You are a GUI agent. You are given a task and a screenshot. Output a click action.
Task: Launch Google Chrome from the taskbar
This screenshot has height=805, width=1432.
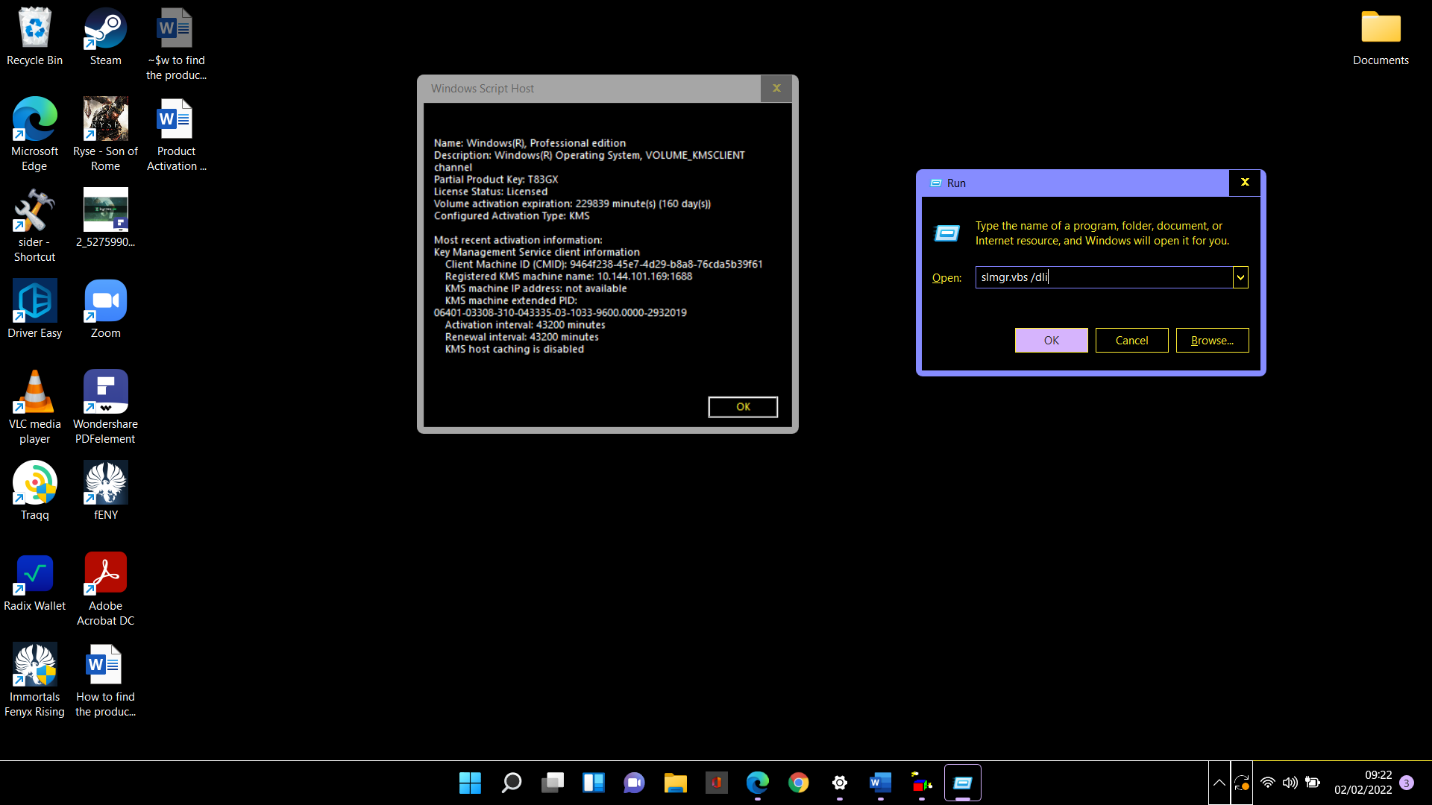pos(798,783)
